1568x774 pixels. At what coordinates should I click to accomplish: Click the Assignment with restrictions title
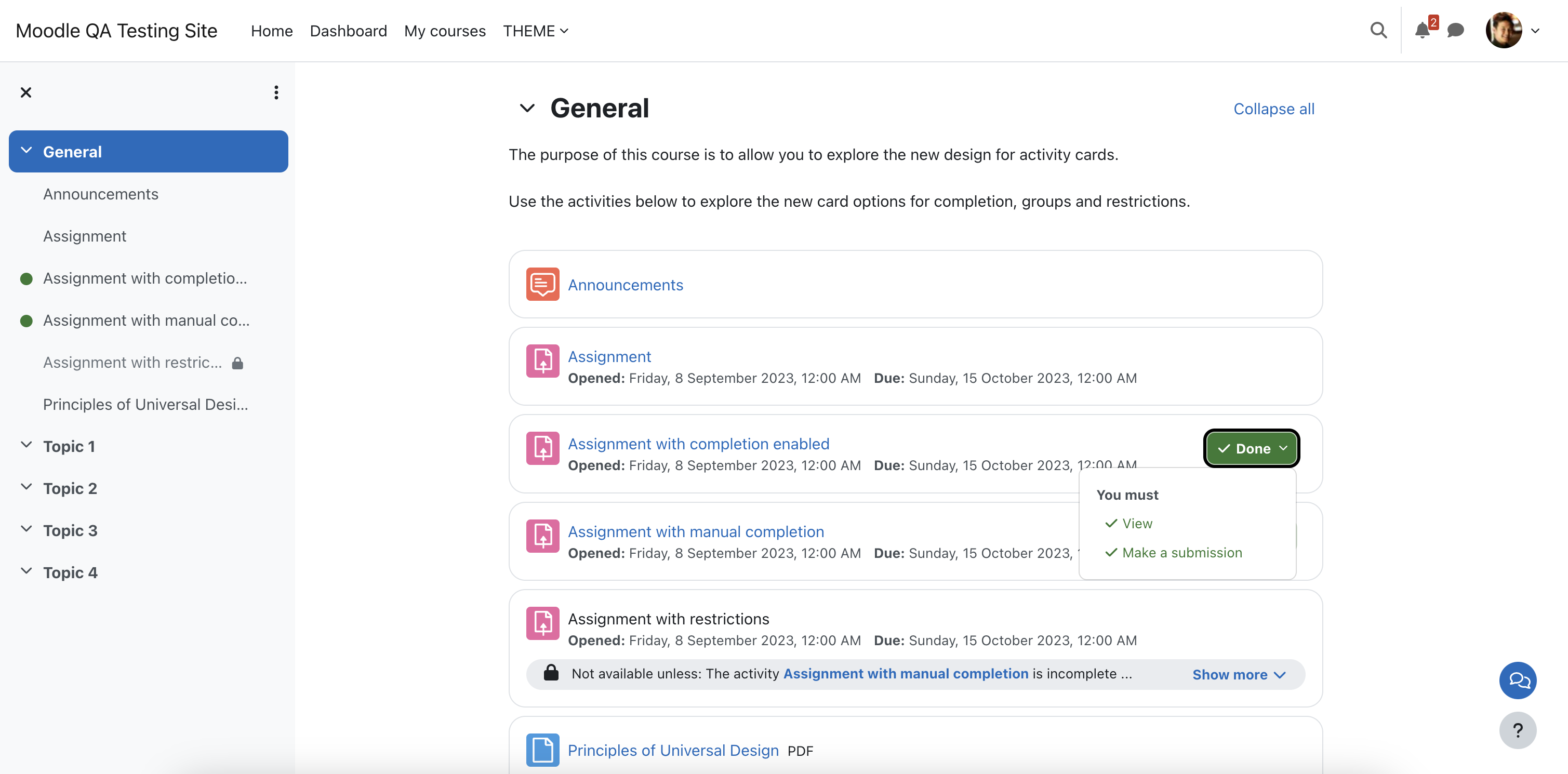[x=668, y=619]
